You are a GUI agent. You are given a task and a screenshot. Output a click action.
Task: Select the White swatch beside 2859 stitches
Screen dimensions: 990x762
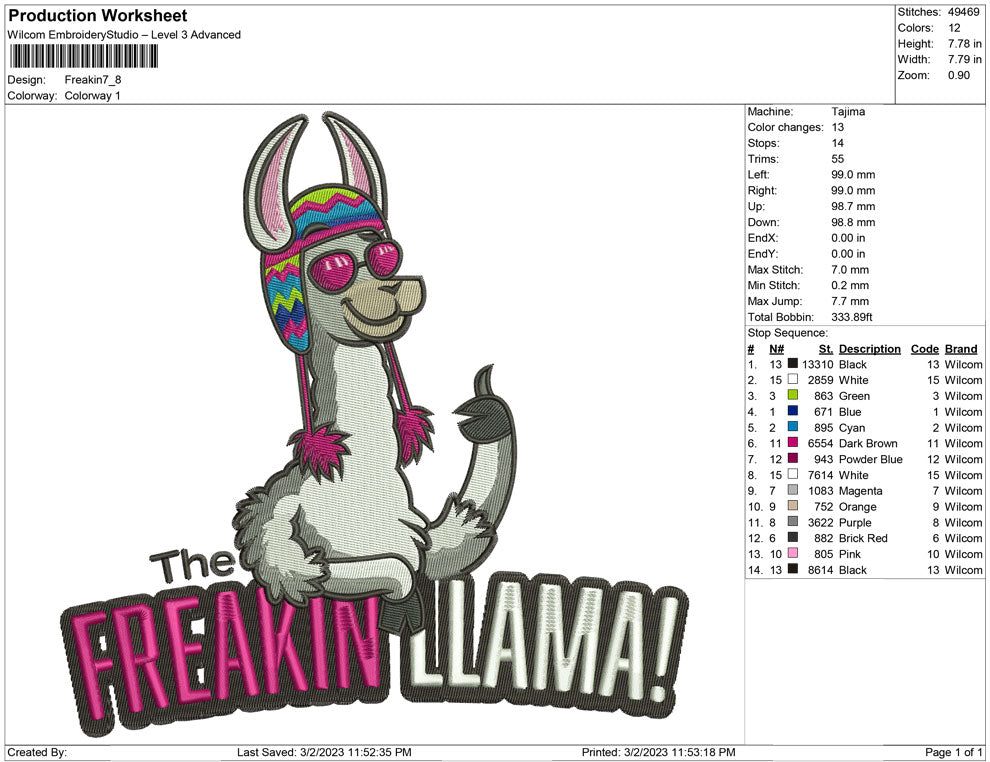tap(792, 379)
